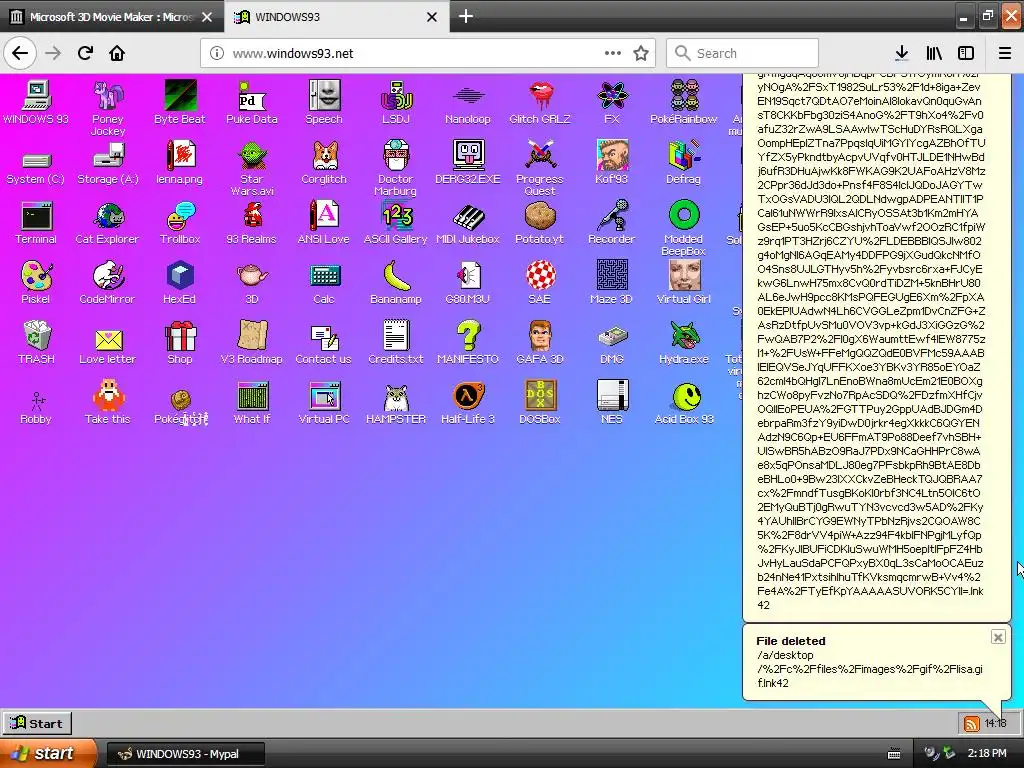Bookmark this page with star
The height and width of the screenshot is (768, 1024).
(x=641, y=53)
